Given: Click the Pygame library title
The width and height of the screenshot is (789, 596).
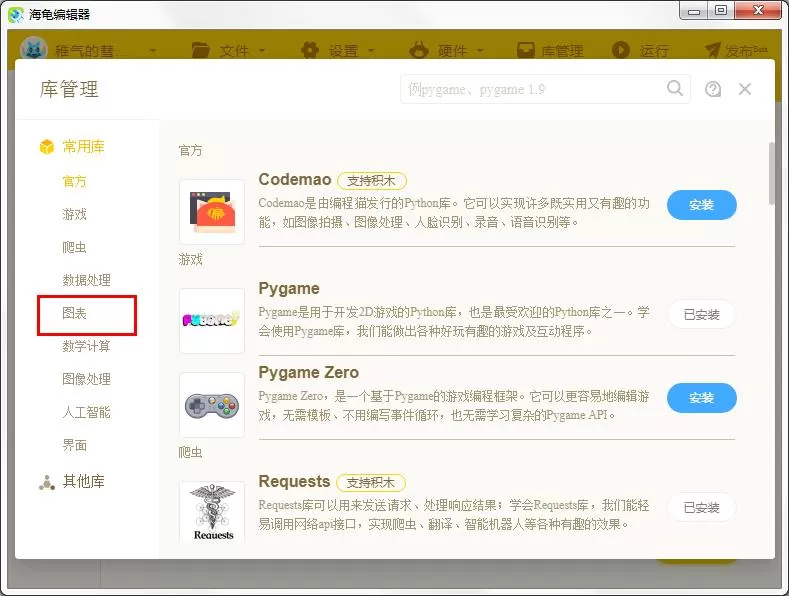Looking at the screenshot, I should 289,288.
